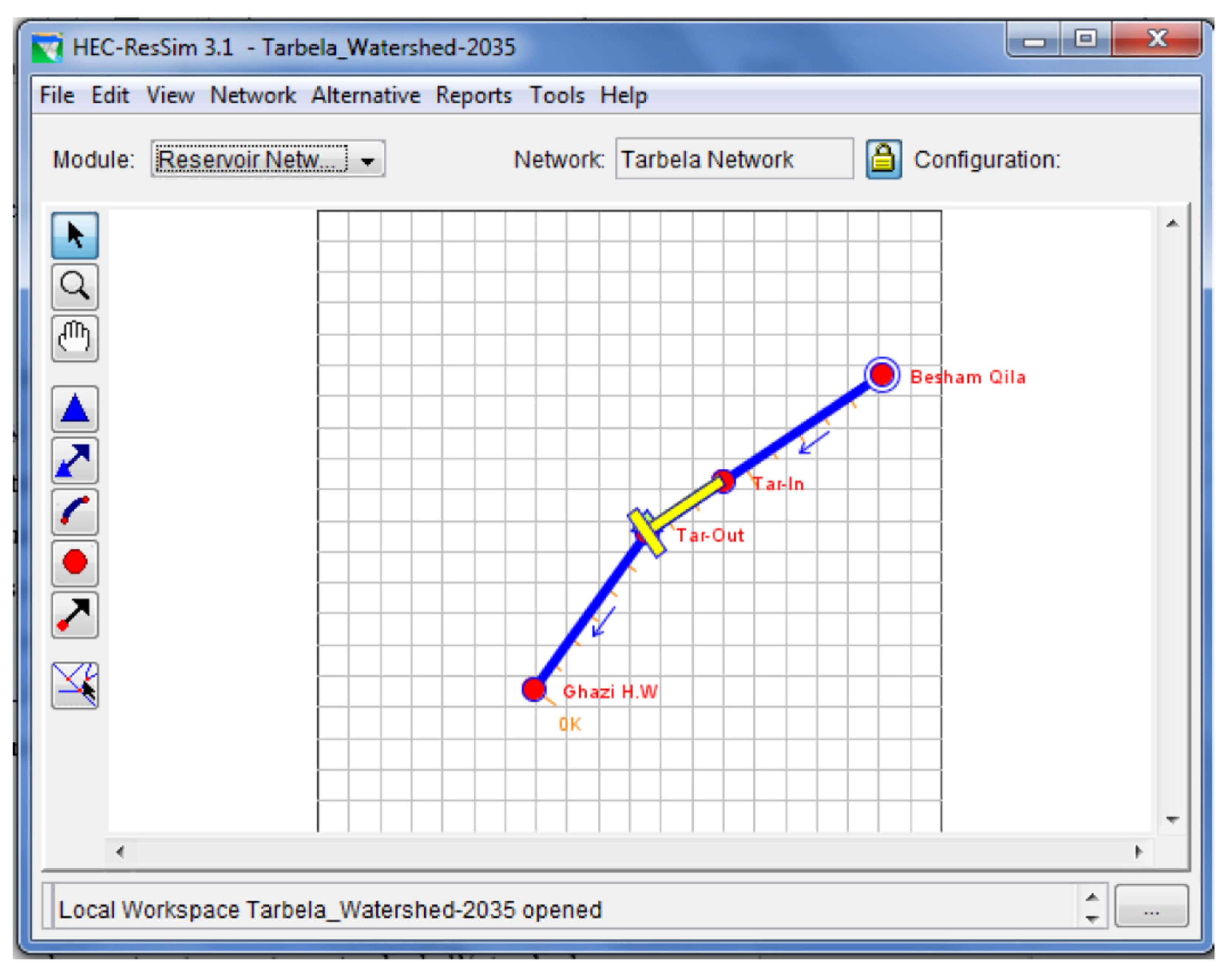
Task: Open the Network menu
Action: pos(252,96)
